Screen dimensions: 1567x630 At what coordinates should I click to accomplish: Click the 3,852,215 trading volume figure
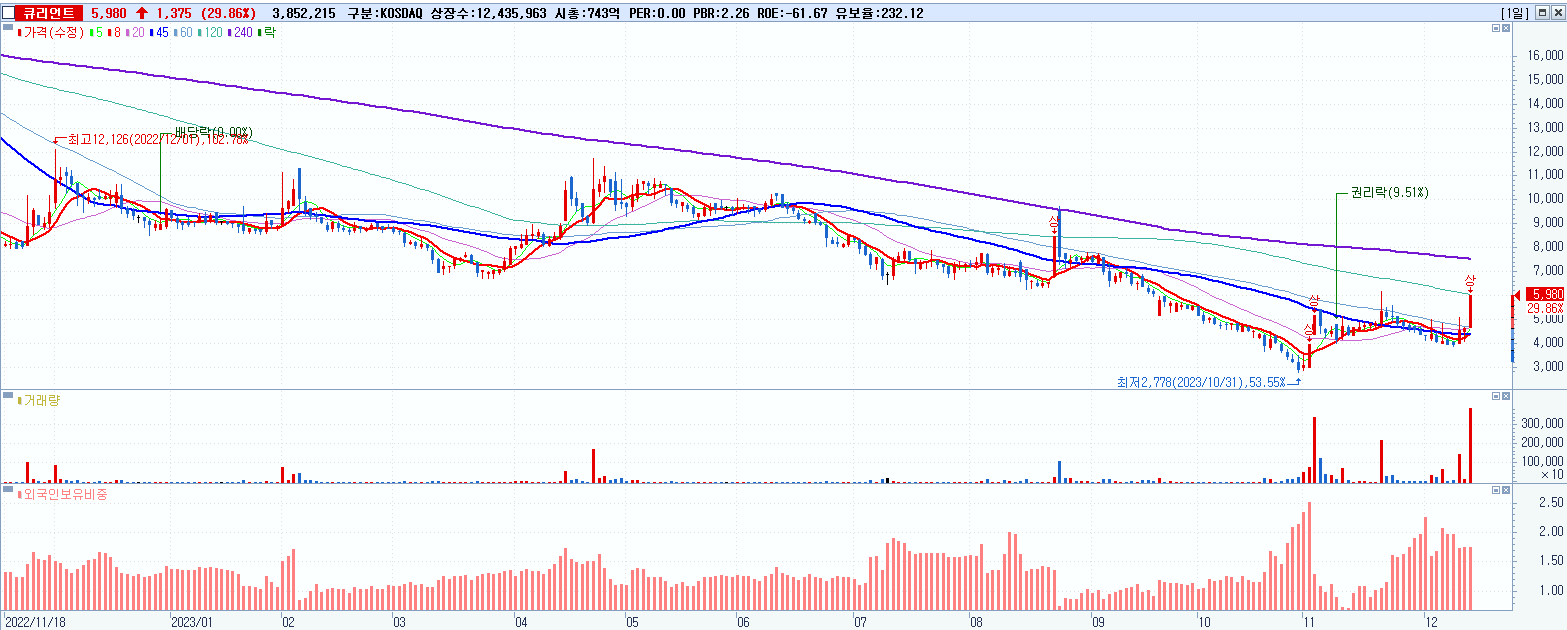(303, 13)
